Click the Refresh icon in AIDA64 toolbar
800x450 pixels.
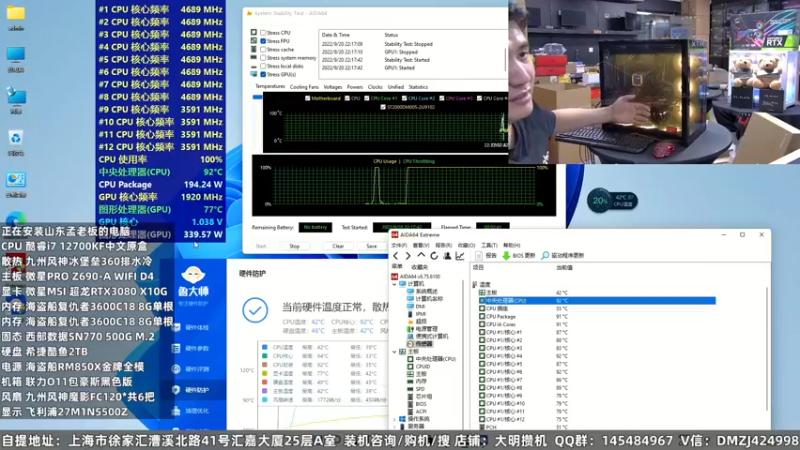pos(434,256)
